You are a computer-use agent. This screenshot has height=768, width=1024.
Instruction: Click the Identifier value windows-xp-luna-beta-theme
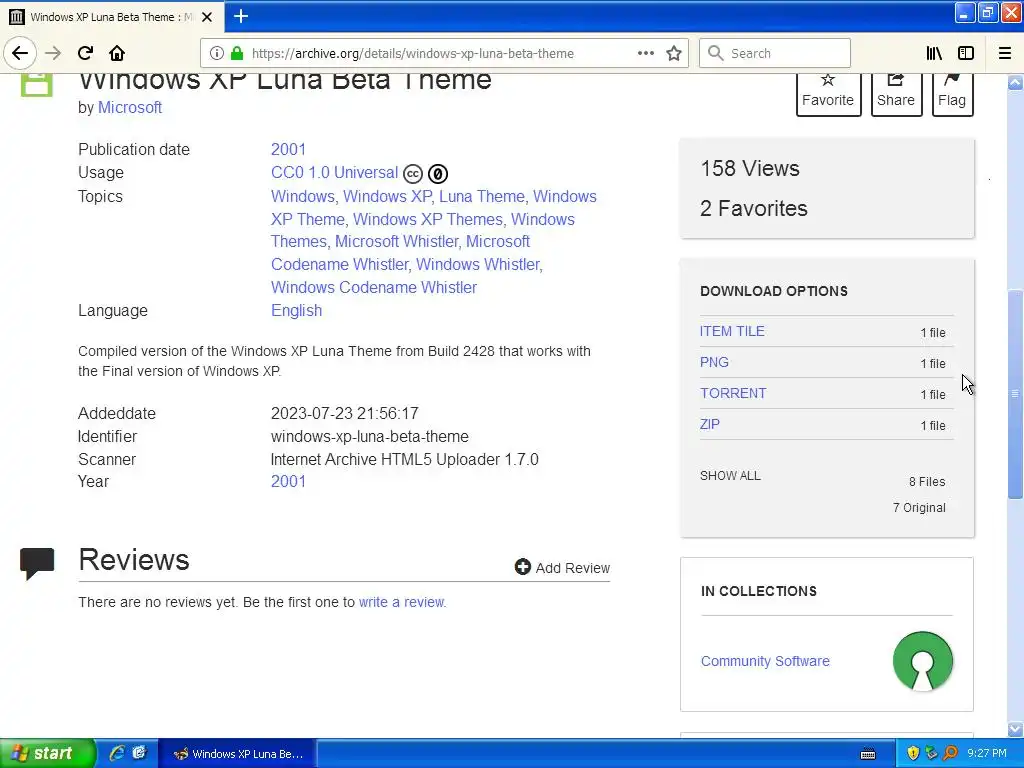pos(370,436)
